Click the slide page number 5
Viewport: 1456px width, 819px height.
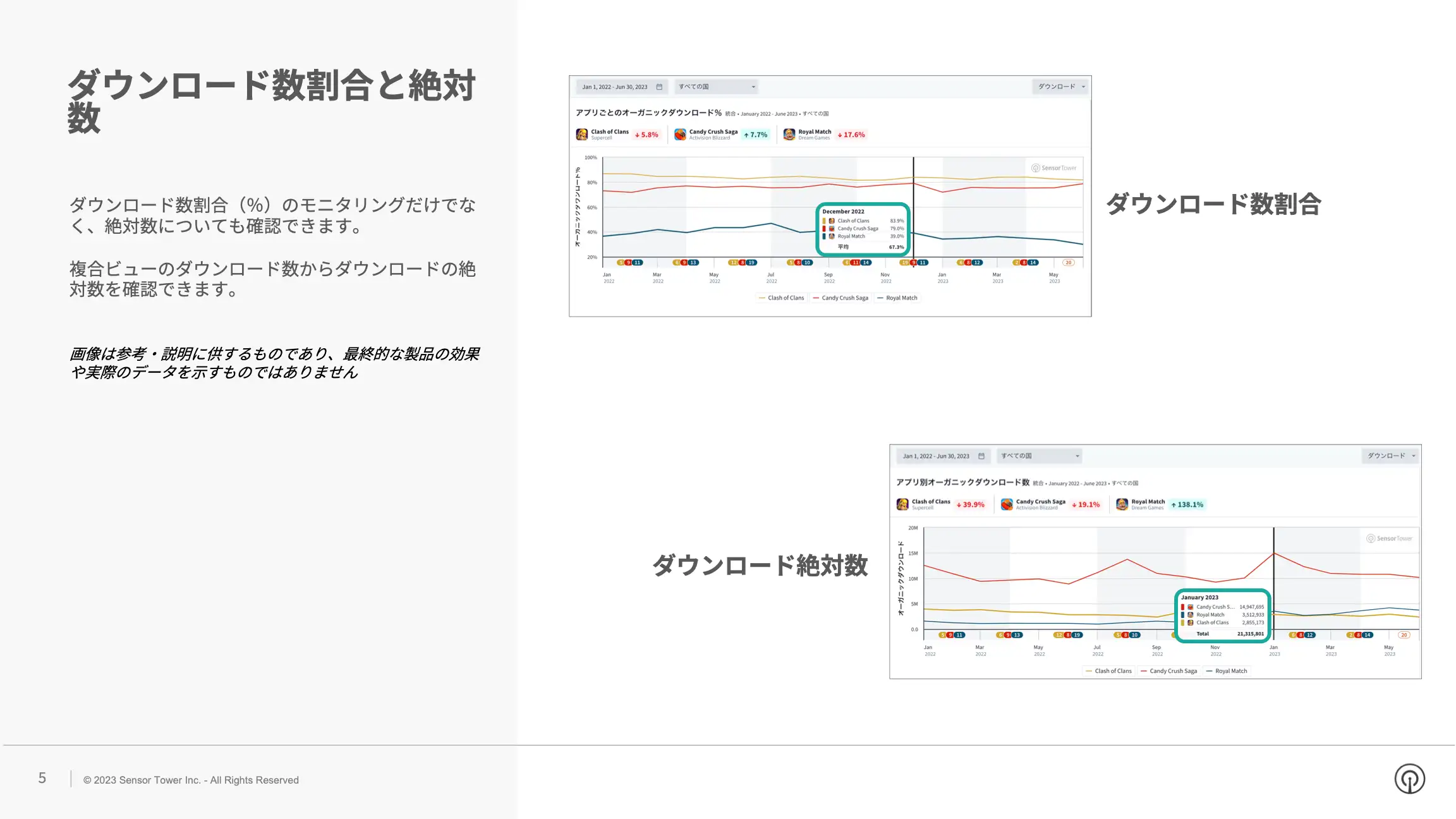pyautogui.click(x=42, y=779)
